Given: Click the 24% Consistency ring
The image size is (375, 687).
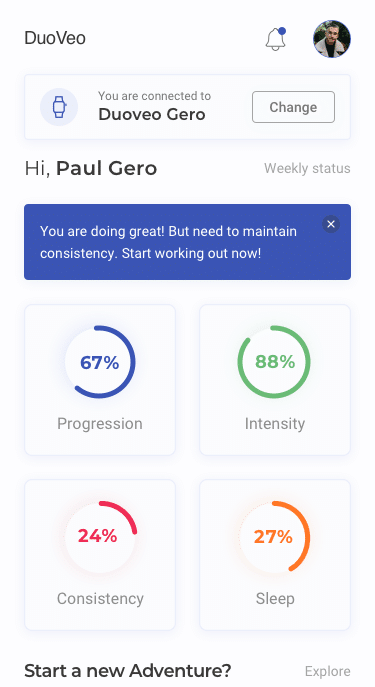Looking at the screenshot, I should tap(99, 536).
